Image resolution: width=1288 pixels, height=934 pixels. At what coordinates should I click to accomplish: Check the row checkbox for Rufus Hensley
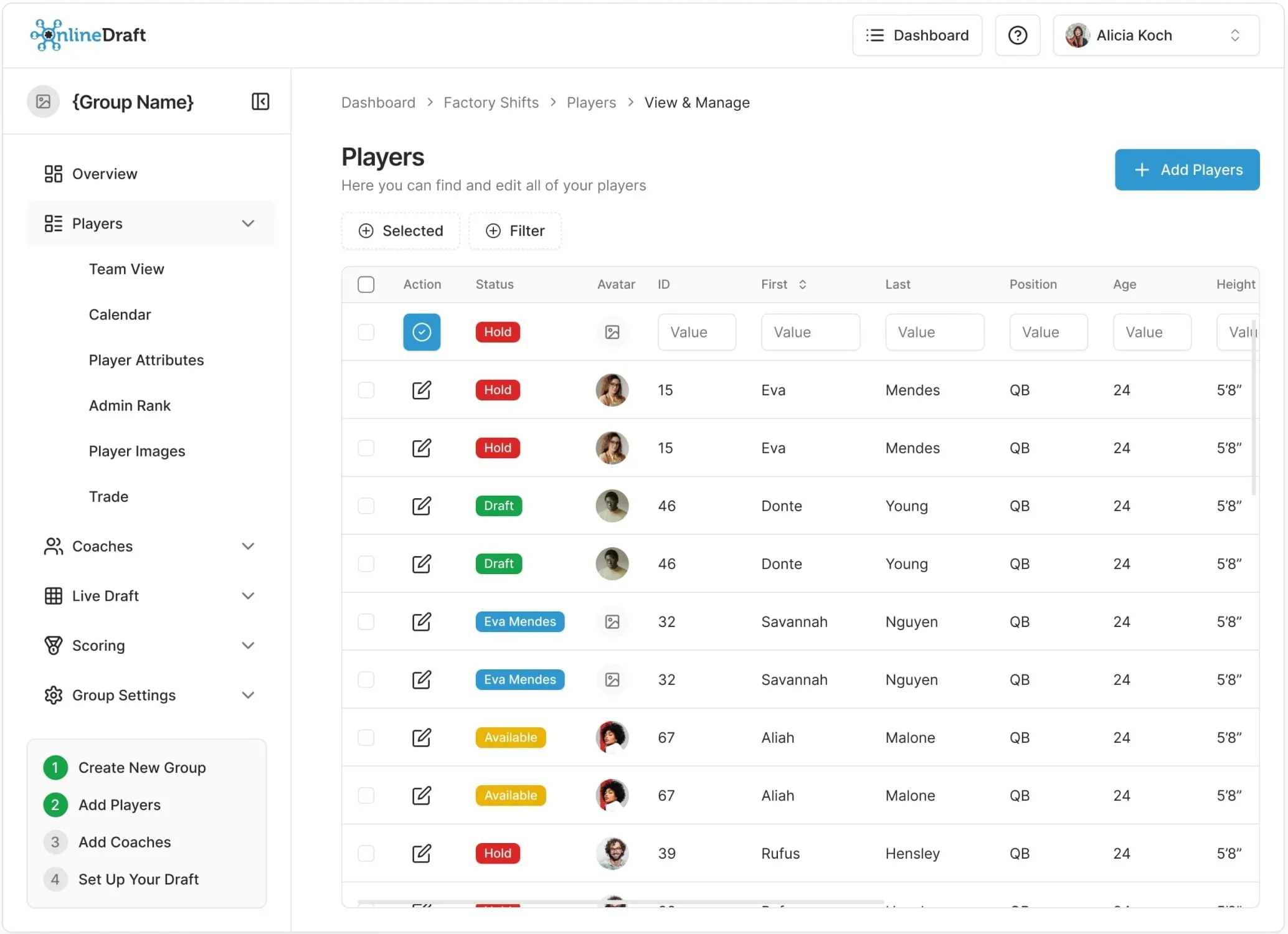pos(366,853)
